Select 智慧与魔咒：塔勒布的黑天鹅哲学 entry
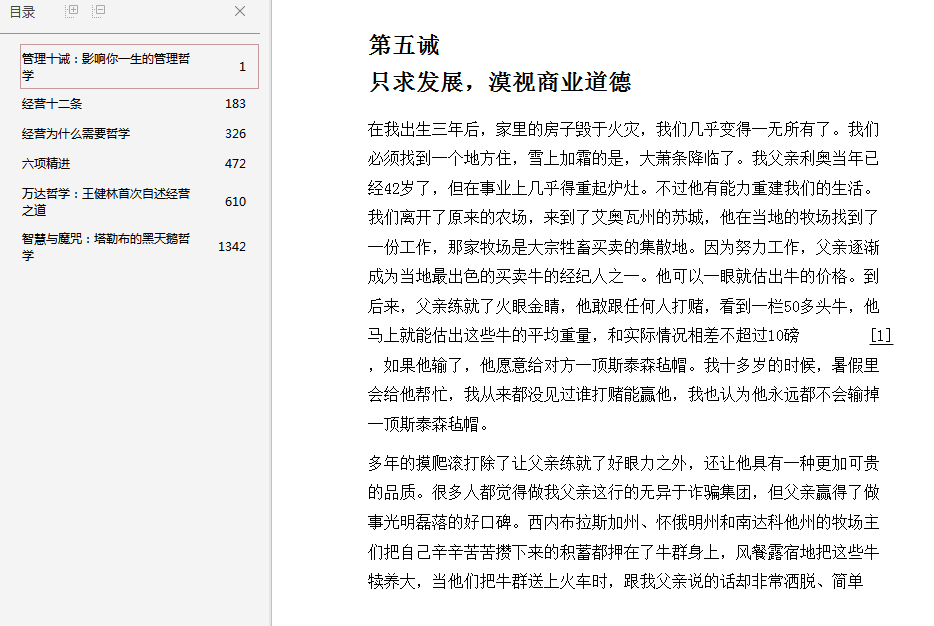The height and width of the screenshot is (626, 934). pos(106,247)
